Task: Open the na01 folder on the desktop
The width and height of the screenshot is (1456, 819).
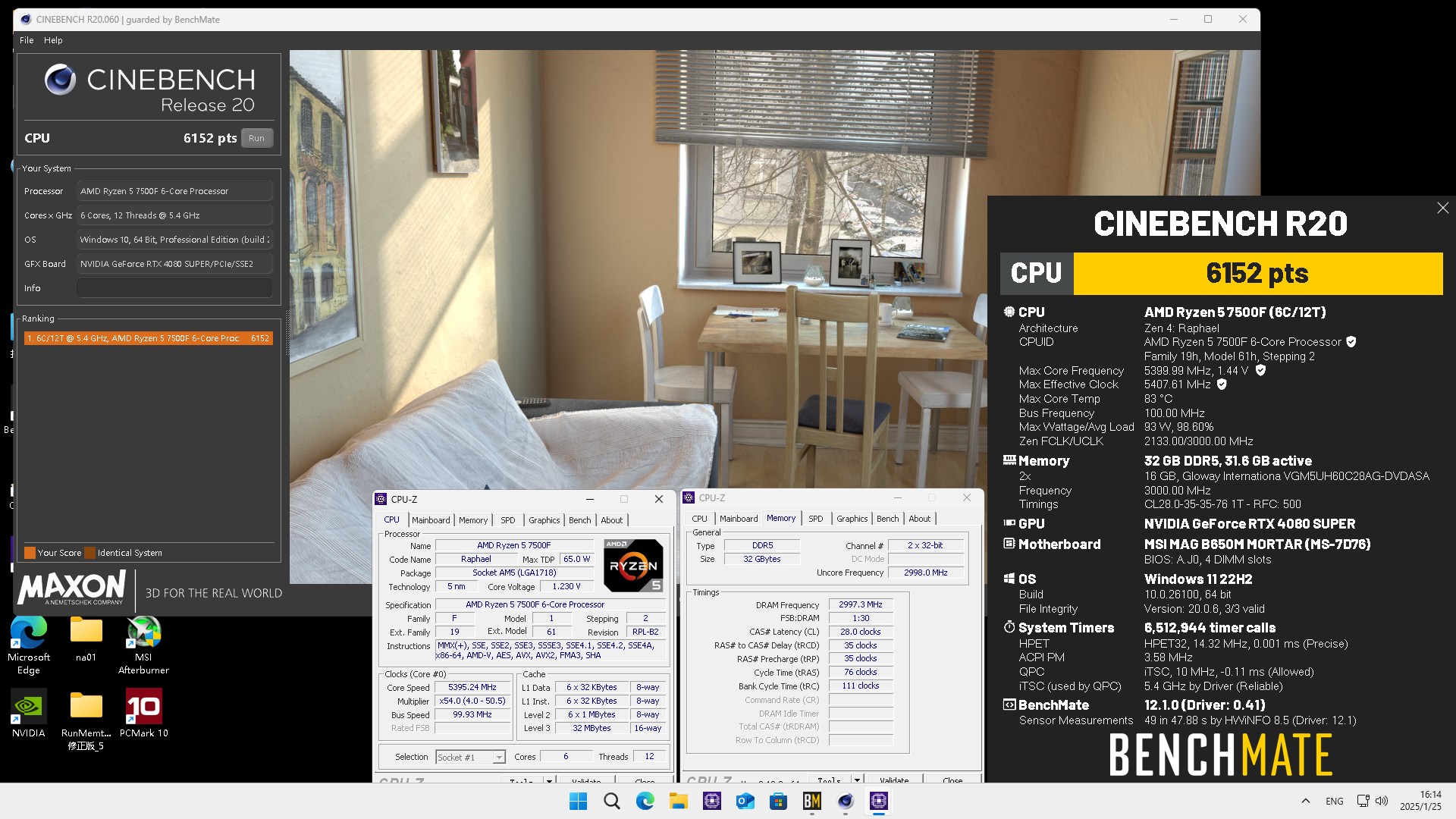Action: pyautogui.click(x=86, y=639)
